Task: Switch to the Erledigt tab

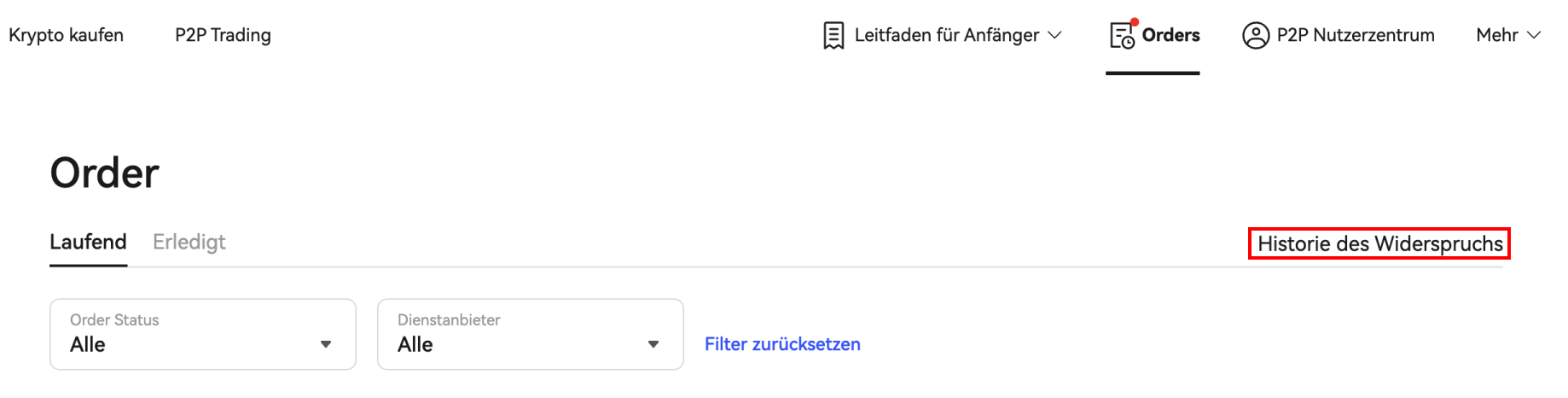Action: [x=189, y=243]
